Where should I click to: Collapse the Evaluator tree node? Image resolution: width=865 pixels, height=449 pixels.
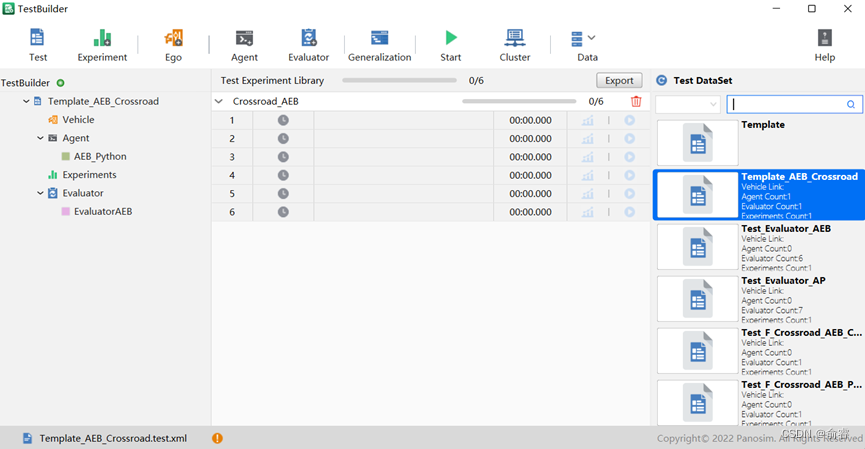40,193
